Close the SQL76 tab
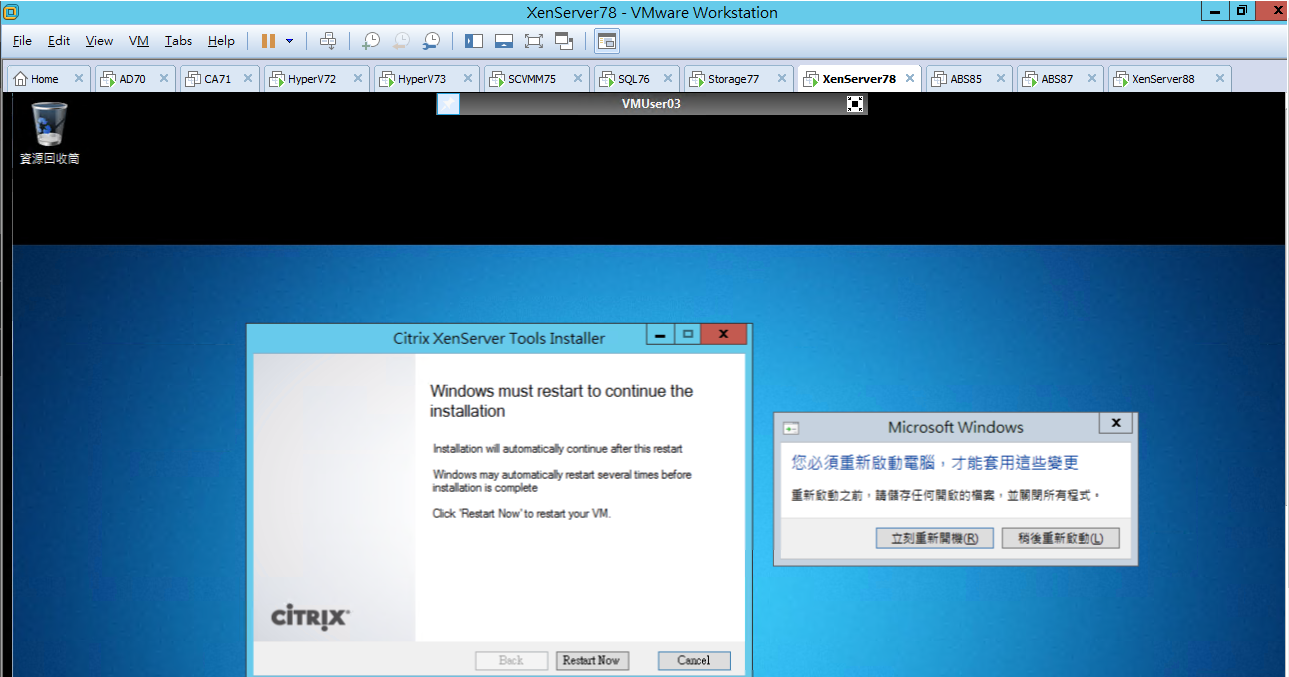The width and height of the screenshot is (1289, 677). click(668, 79)
